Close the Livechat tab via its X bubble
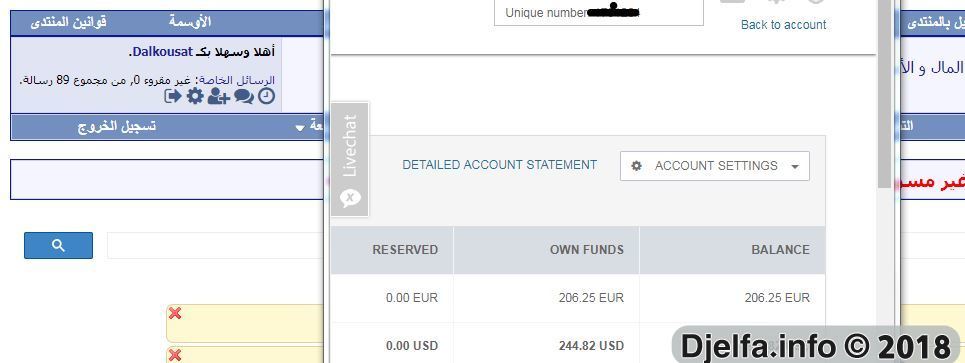The width and height of the screenshot is (965, 363). click(x=350, y=198)
